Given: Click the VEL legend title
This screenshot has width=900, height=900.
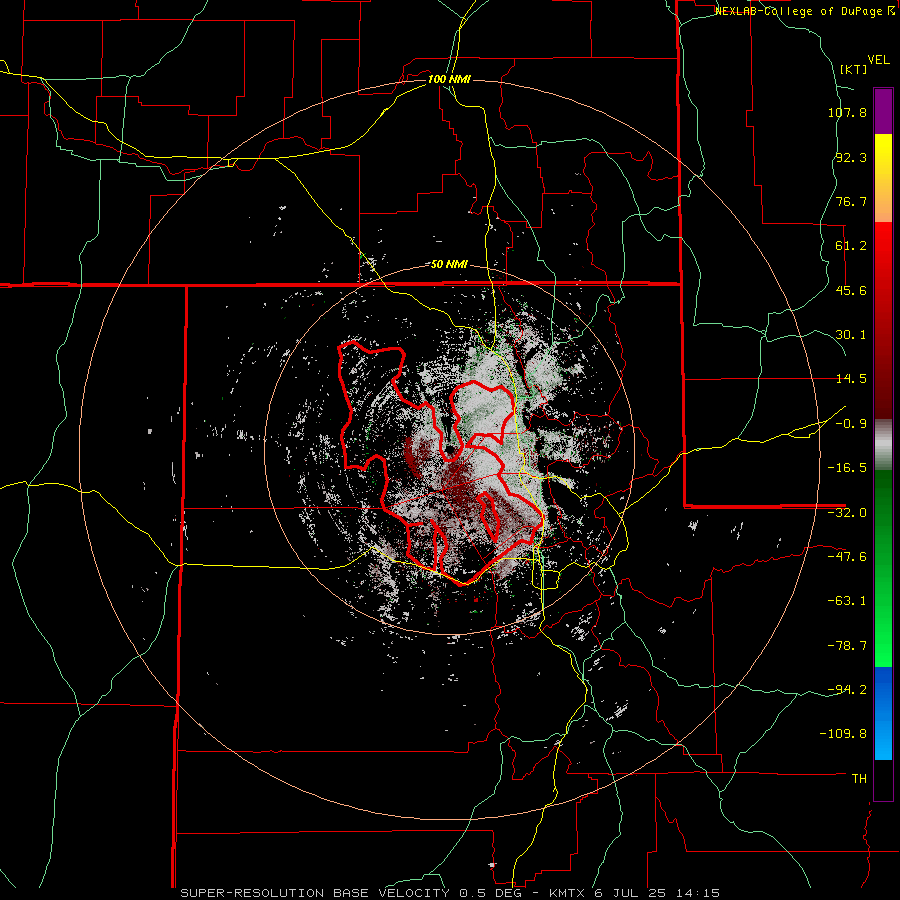Looking at the screenshot, I should 878,60.
